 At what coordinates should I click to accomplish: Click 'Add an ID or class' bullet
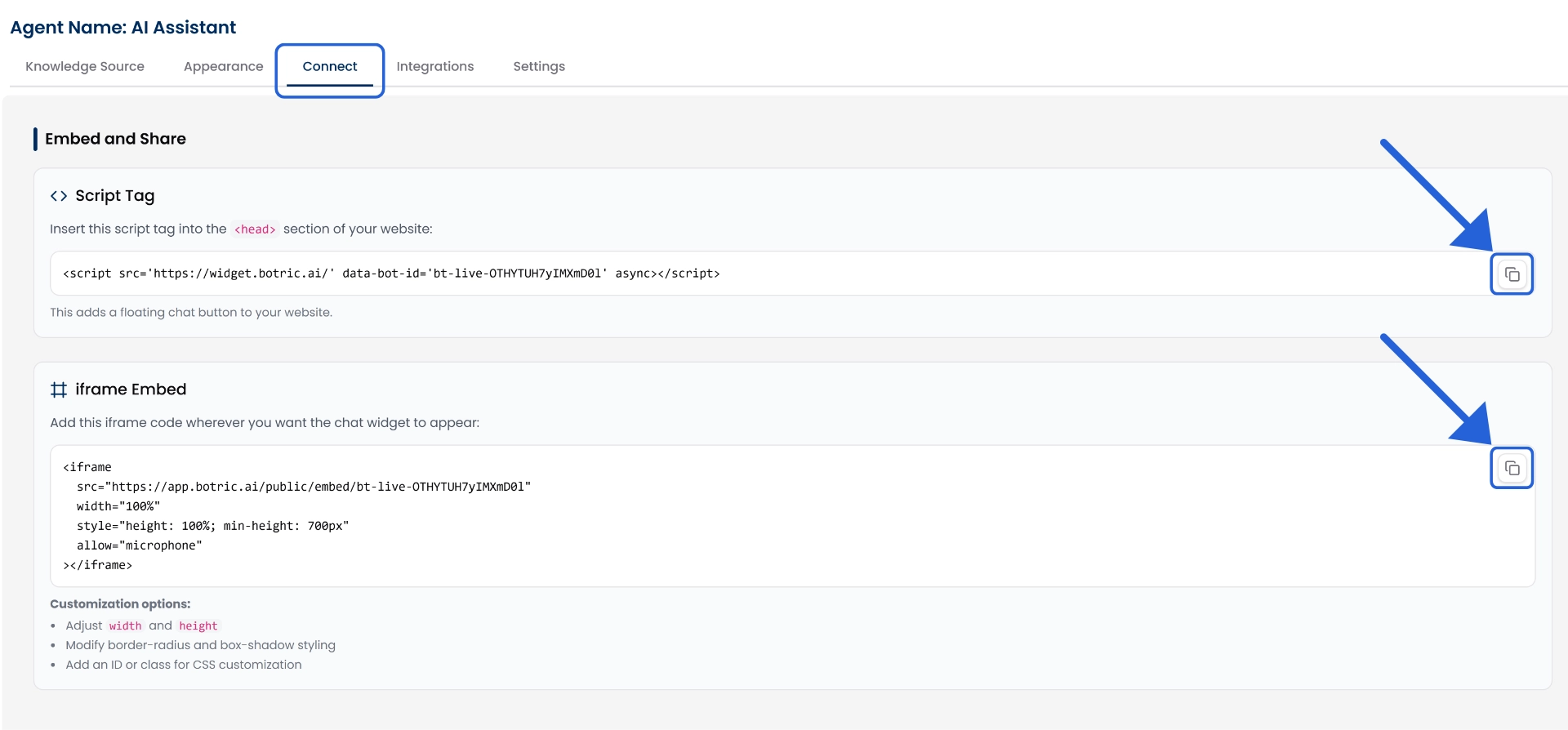pyautogui.click(x=184, y=665)
